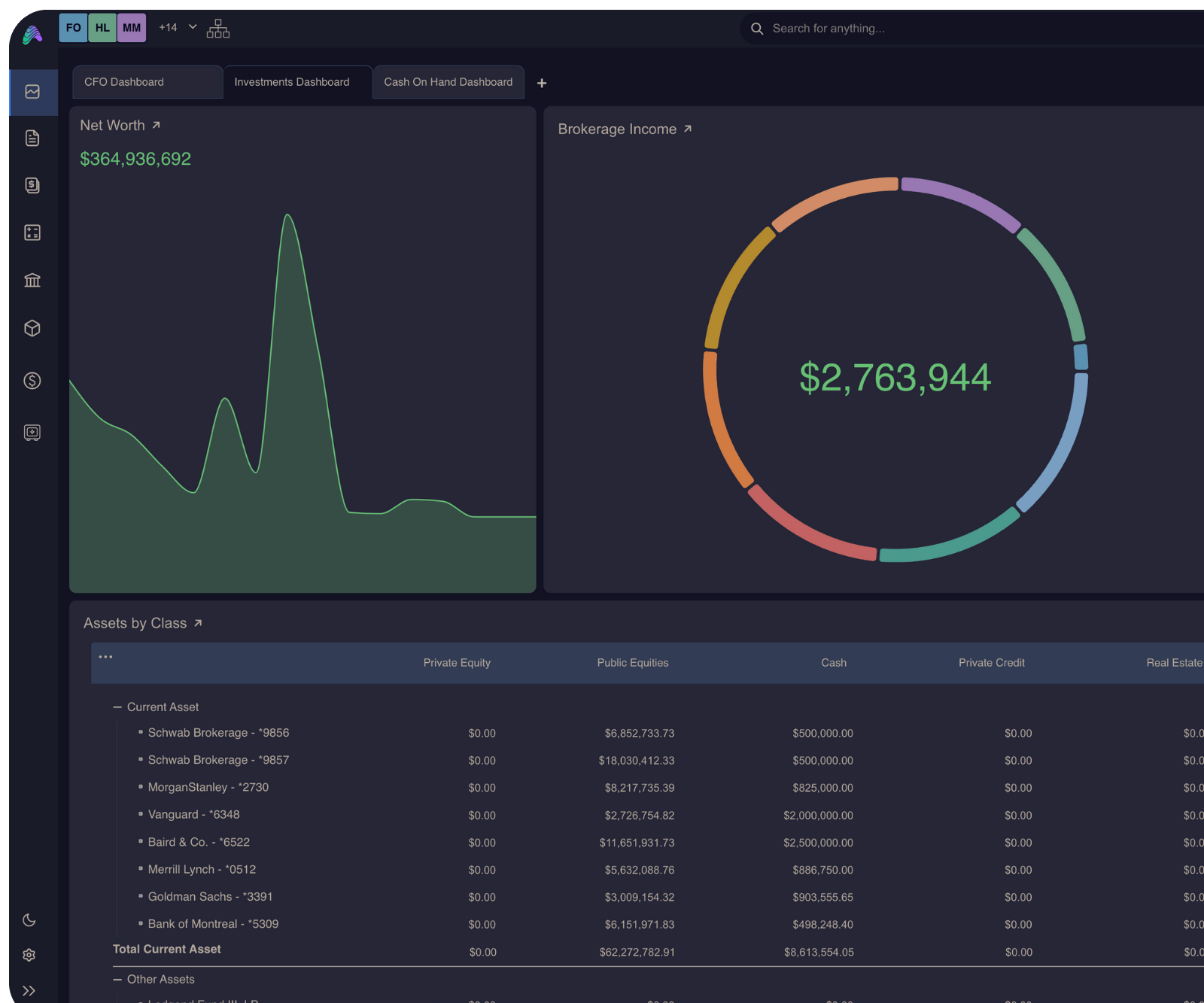Open the calculator icon in sidebar
Image resolution: width=1204 pixels, height=1003 pixels.
click(x=32, y=233)
